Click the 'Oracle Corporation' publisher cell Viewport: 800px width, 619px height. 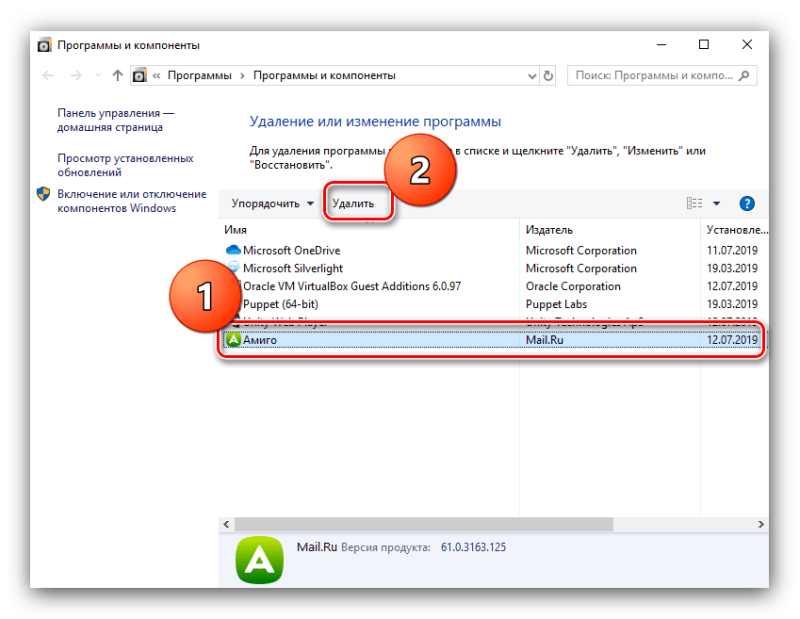(573, 286)
